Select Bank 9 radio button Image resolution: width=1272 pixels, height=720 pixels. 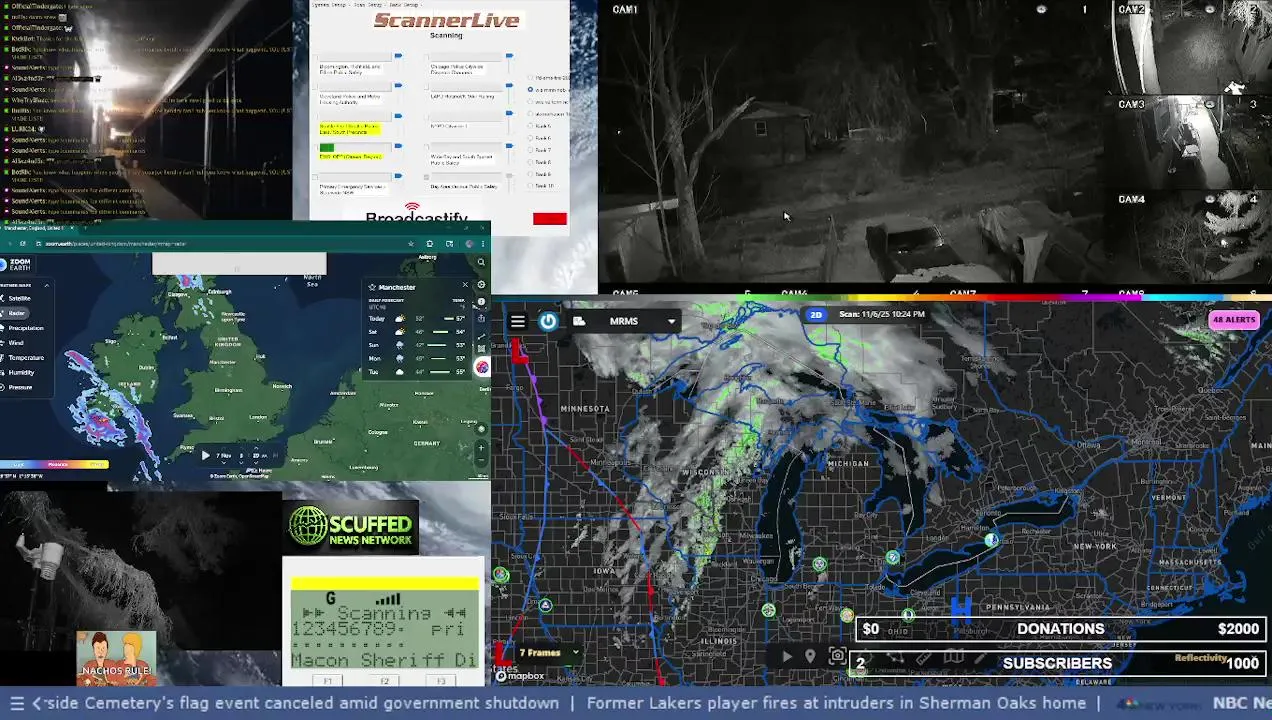click(x=530, y=174)
